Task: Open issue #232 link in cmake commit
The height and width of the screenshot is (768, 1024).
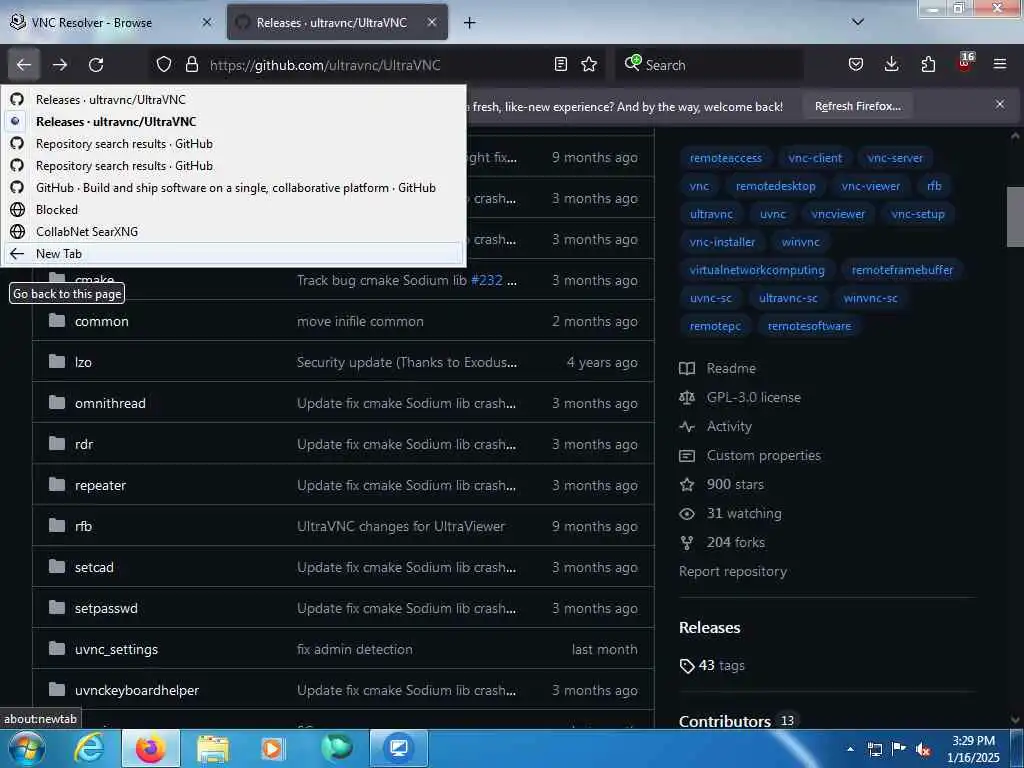Action: point(487,280)
